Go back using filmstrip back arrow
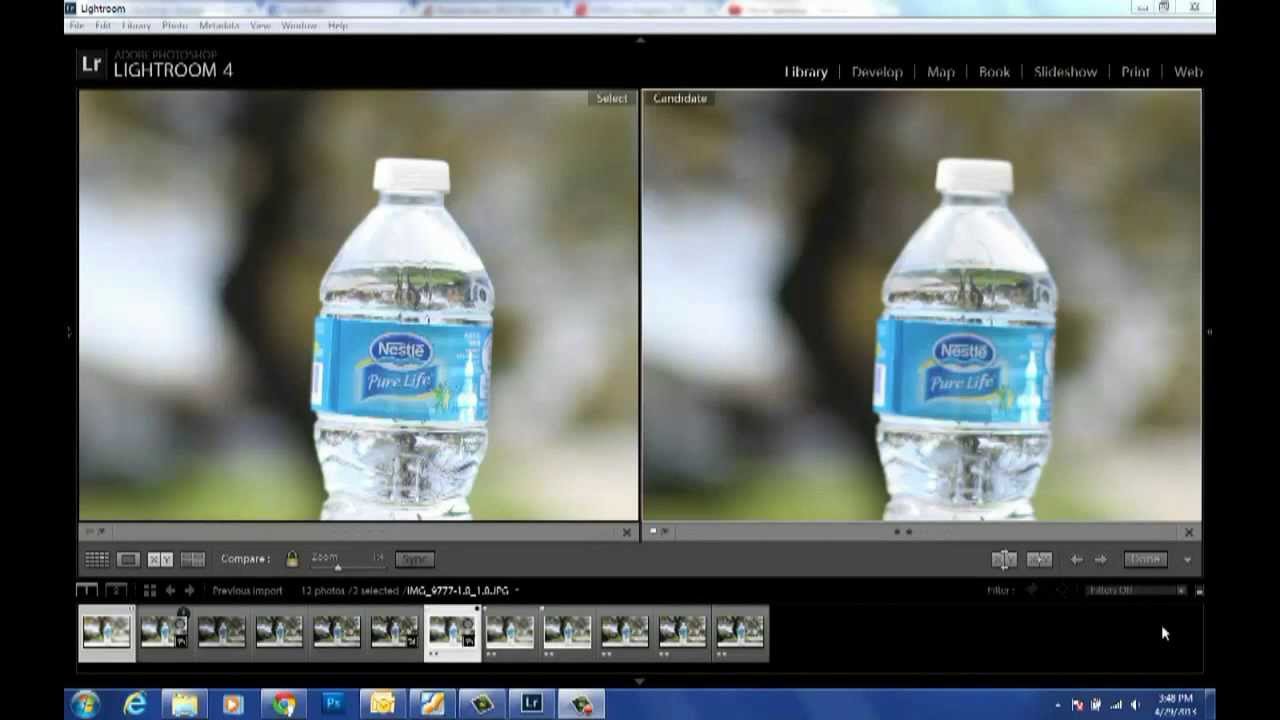 click(x=170, y=591)
